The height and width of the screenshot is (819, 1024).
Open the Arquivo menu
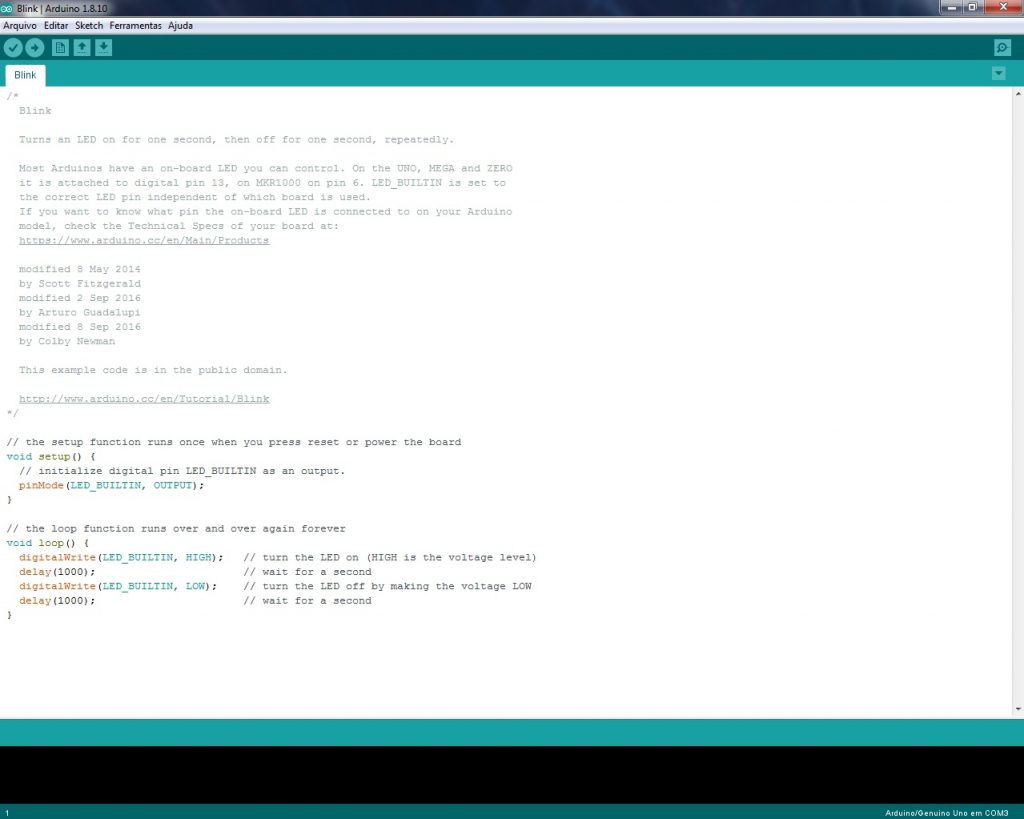(20, 25)
